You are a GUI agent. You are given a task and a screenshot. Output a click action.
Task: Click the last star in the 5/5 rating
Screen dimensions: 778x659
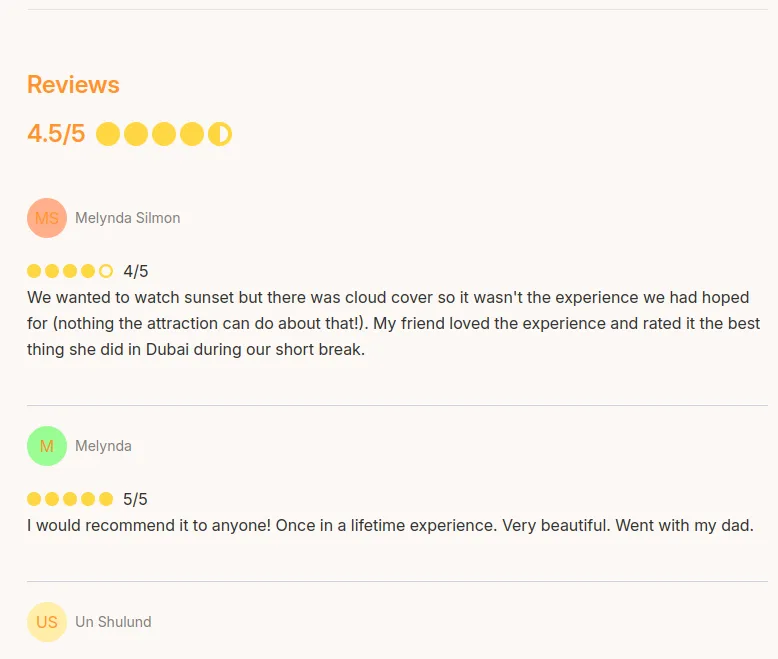pos(106,499)
